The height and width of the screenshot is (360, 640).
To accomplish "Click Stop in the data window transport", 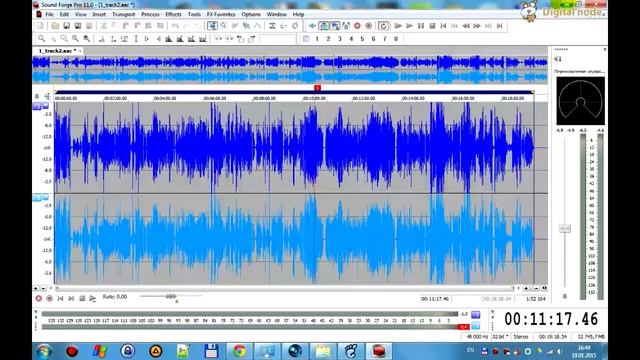I will click(82, 299).
